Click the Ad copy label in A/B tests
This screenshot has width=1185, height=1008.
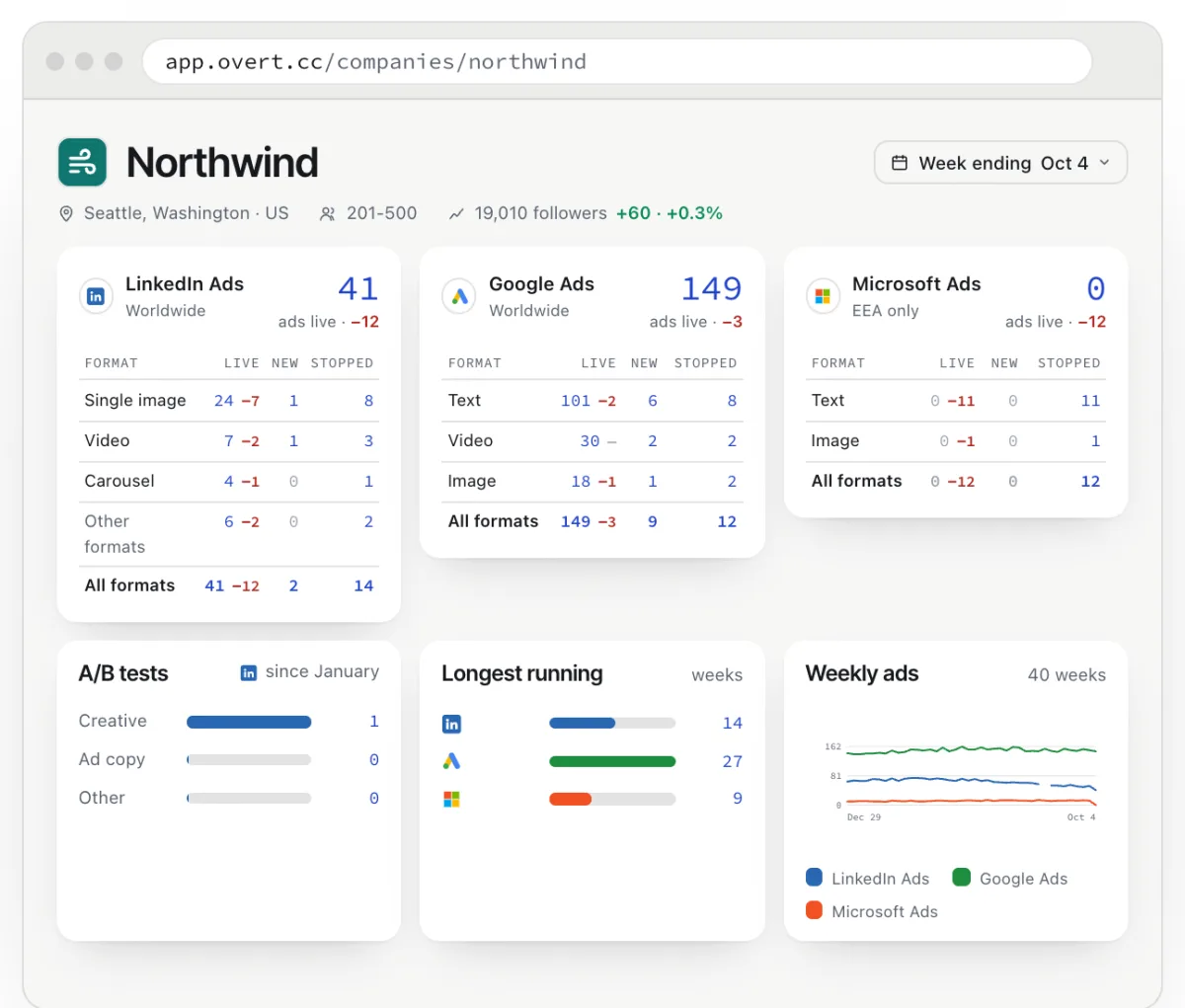(112, 759)
